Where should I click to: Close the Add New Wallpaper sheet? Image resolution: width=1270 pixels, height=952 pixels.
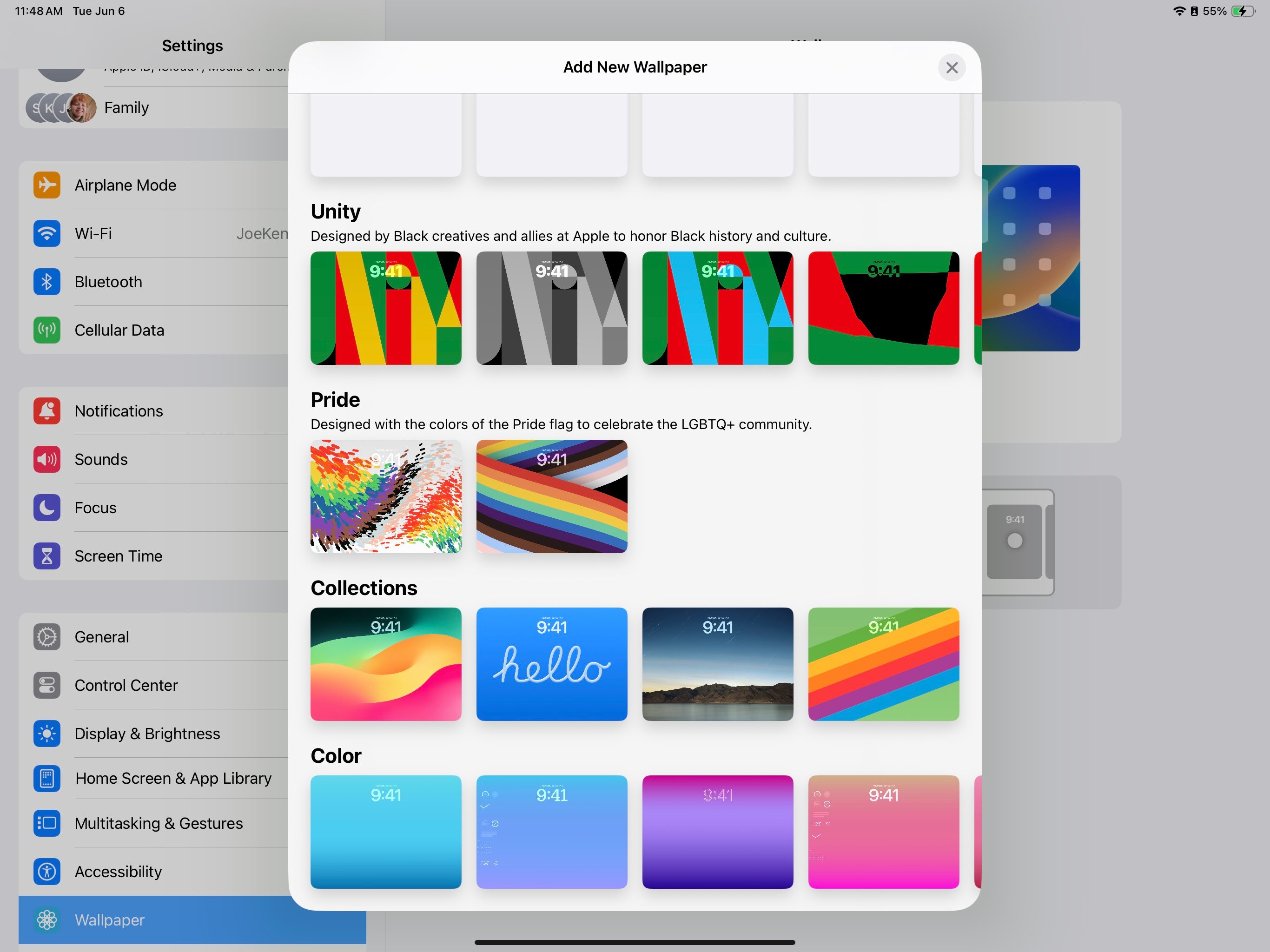point(952,67)
